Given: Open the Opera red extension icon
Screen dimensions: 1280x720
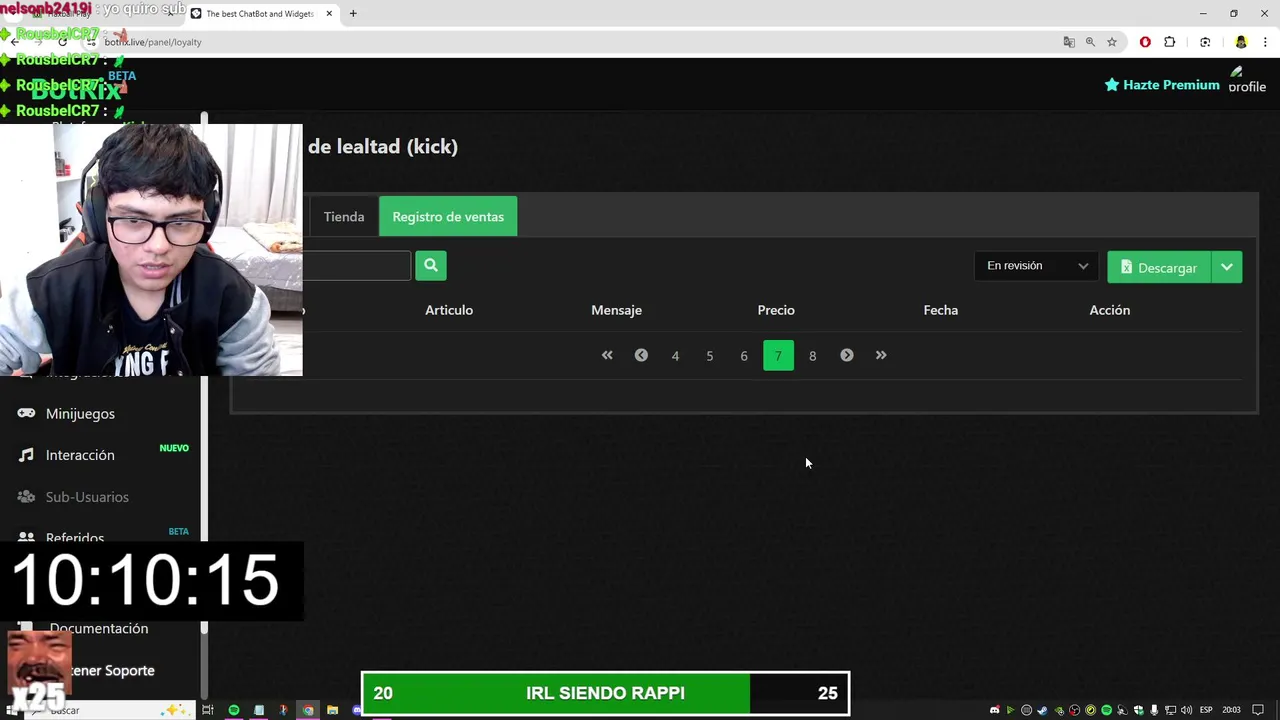Looking at the screenshot, I should point(1145,42).
